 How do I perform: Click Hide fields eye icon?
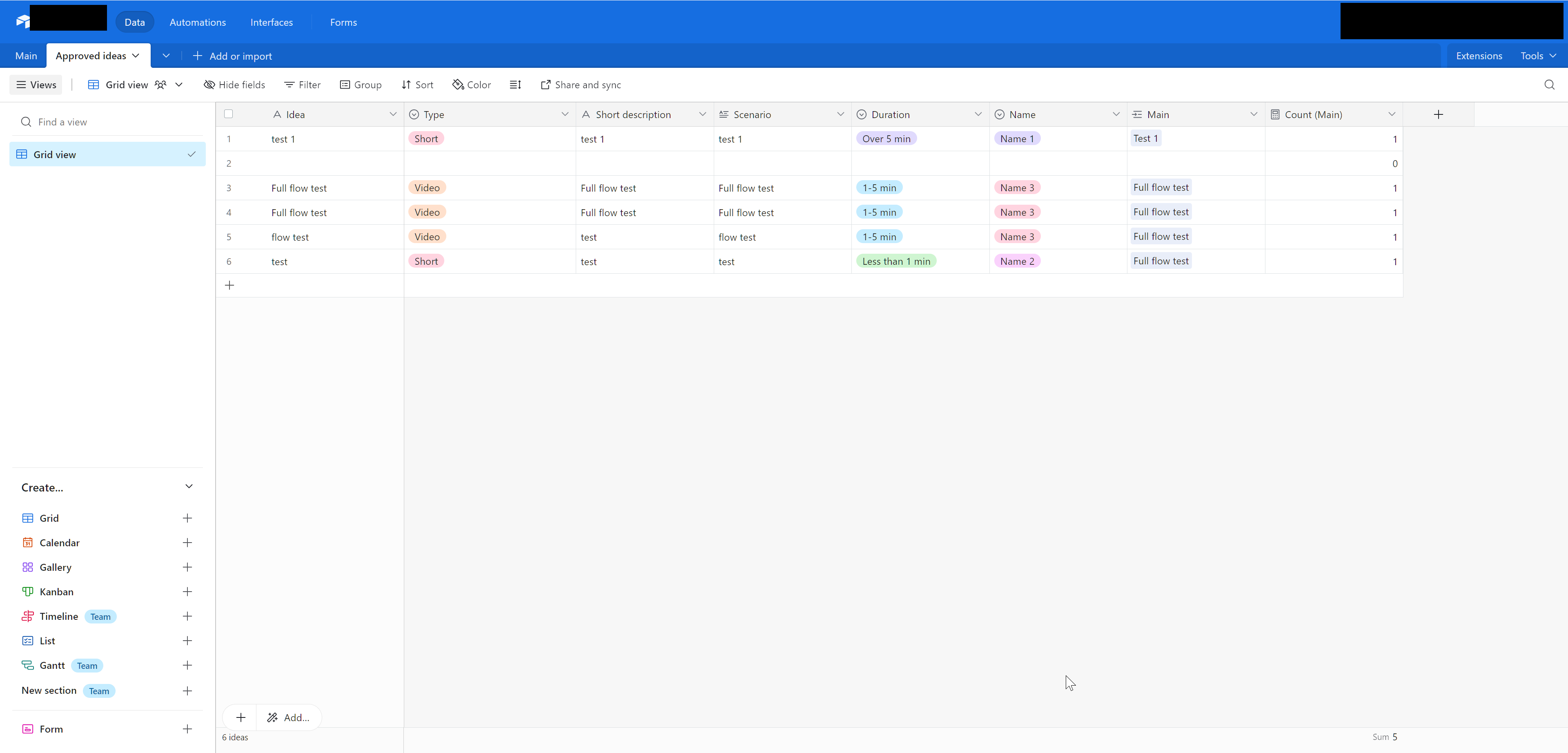click(209, 85)
